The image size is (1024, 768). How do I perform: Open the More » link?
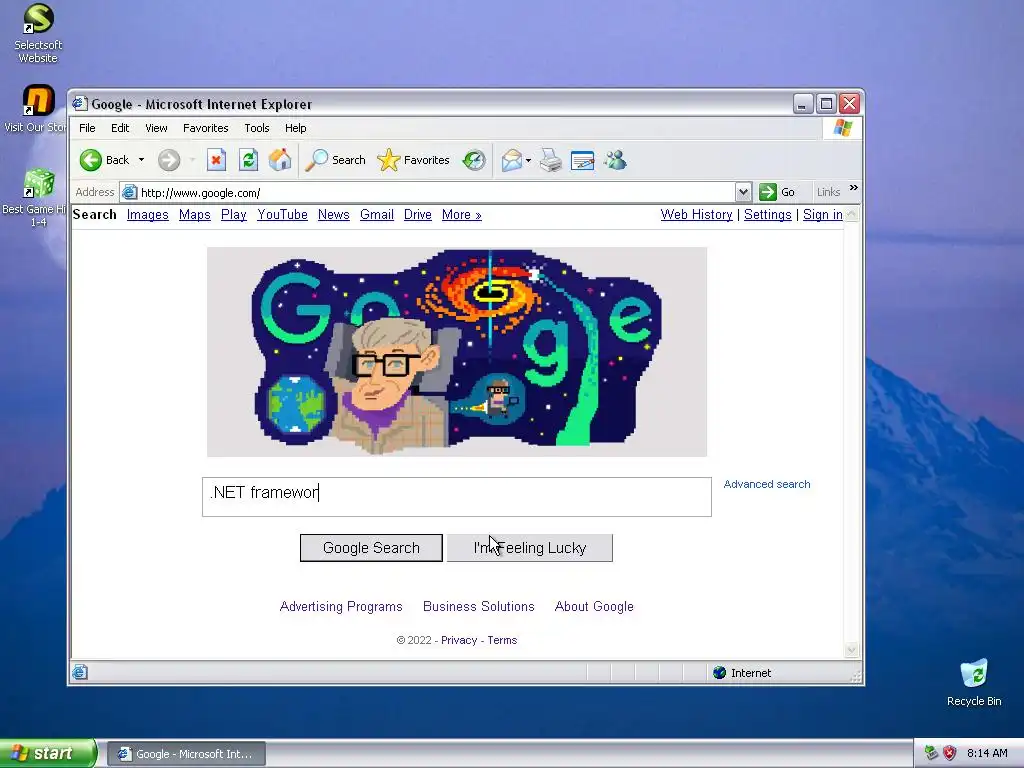[x=462, y=215]
